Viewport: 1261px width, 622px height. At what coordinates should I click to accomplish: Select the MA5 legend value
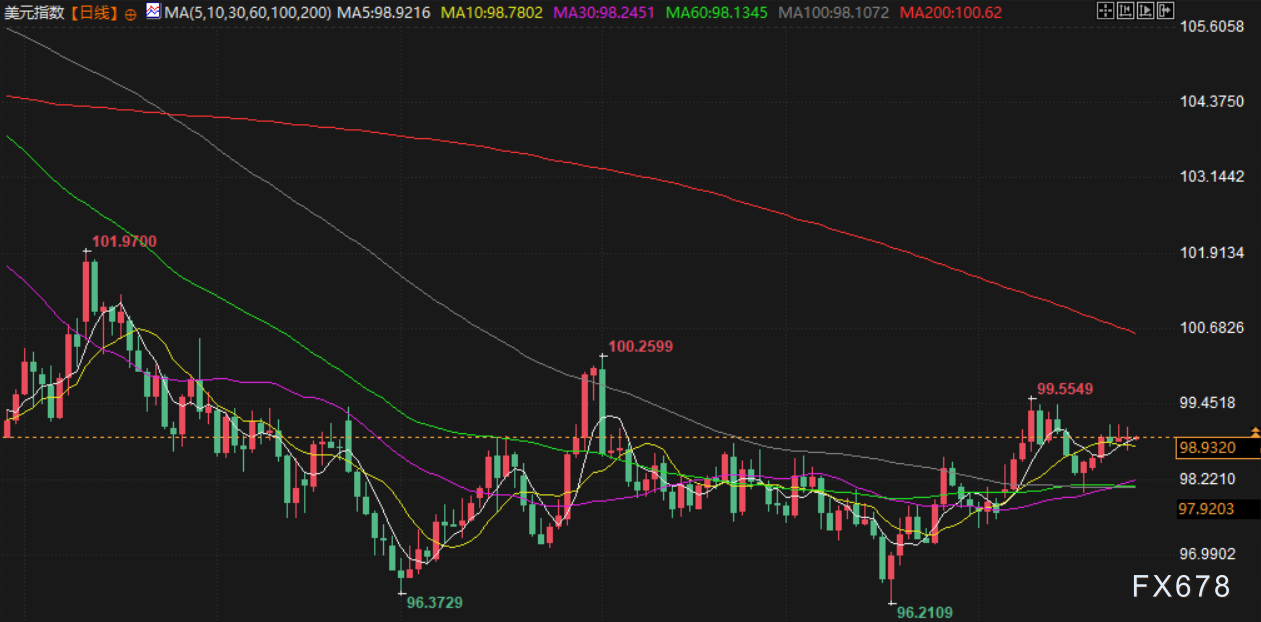point(383,13)
